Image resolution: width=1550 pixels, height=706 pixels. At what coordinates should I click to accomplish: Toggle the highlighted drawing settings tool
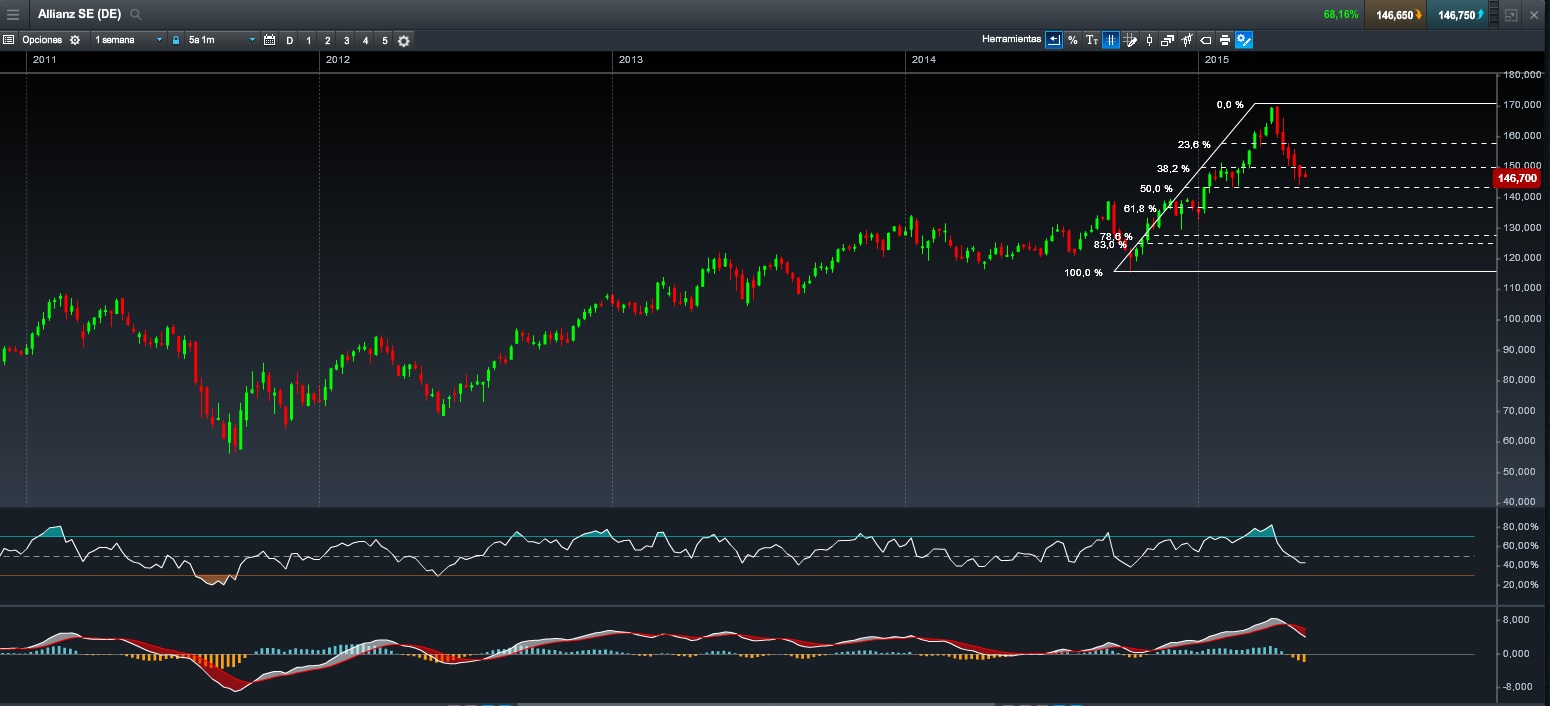[x=1243, y=40]
